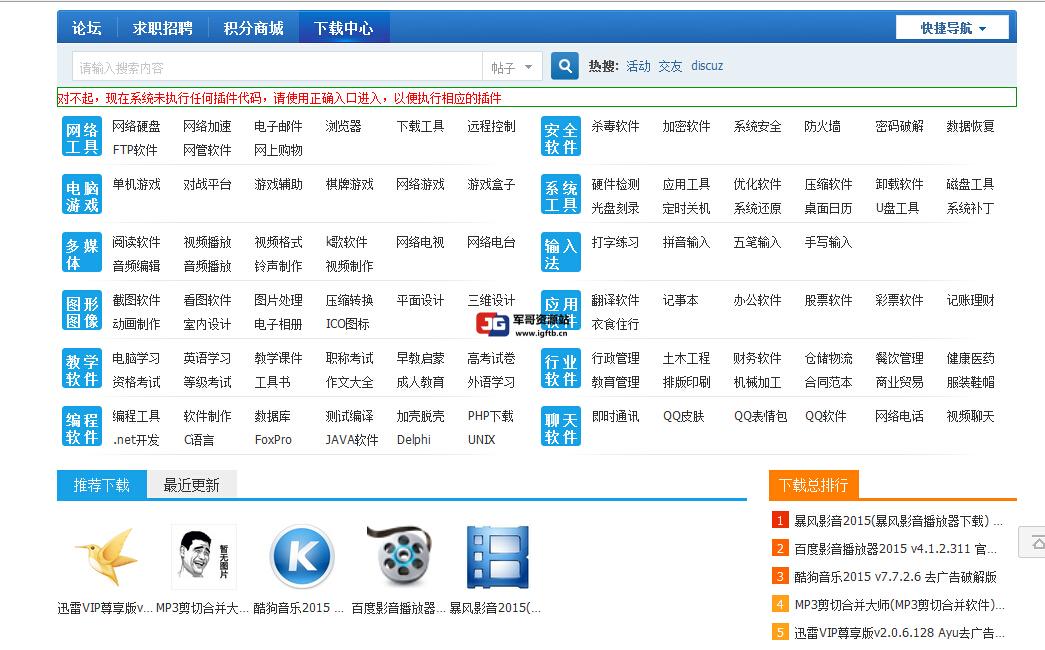Open the 数据库 subcategory link
The height and width of the screenshot is (650, 1045).
tap(273, 416)
